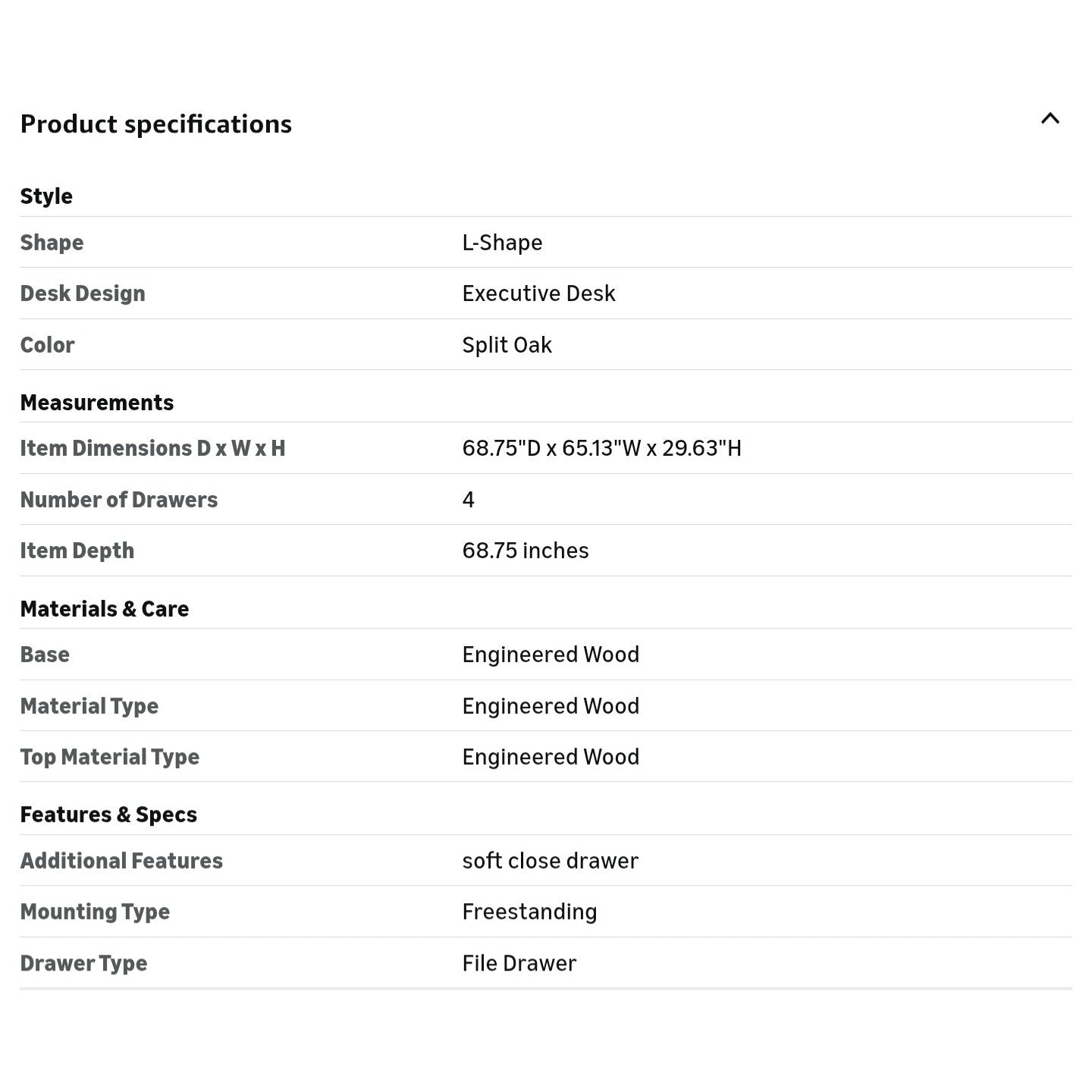This screenshot has height=1092, width=1092.
Task: Click the File Drawer value
Action: tap(519, 963)
